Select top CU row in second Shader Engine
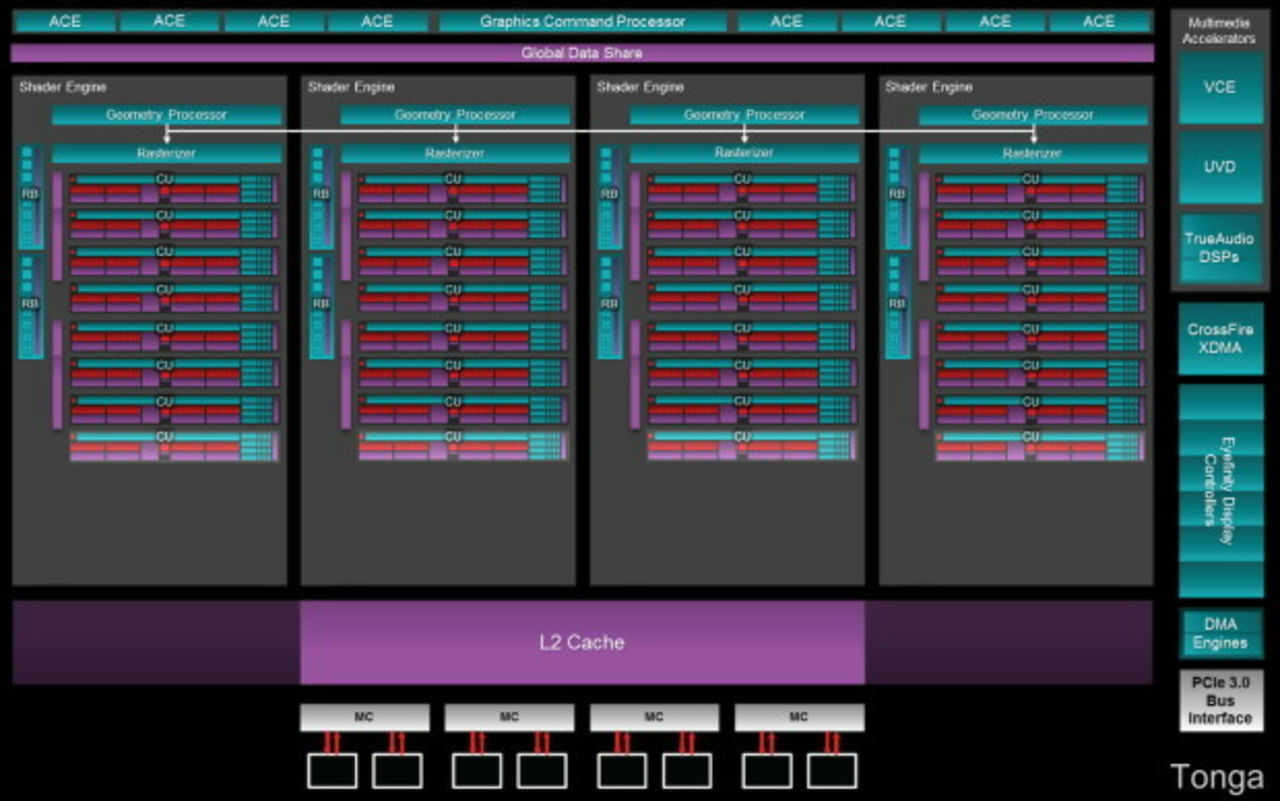This screenshot has width=1280, height=801. click(453, 189)
